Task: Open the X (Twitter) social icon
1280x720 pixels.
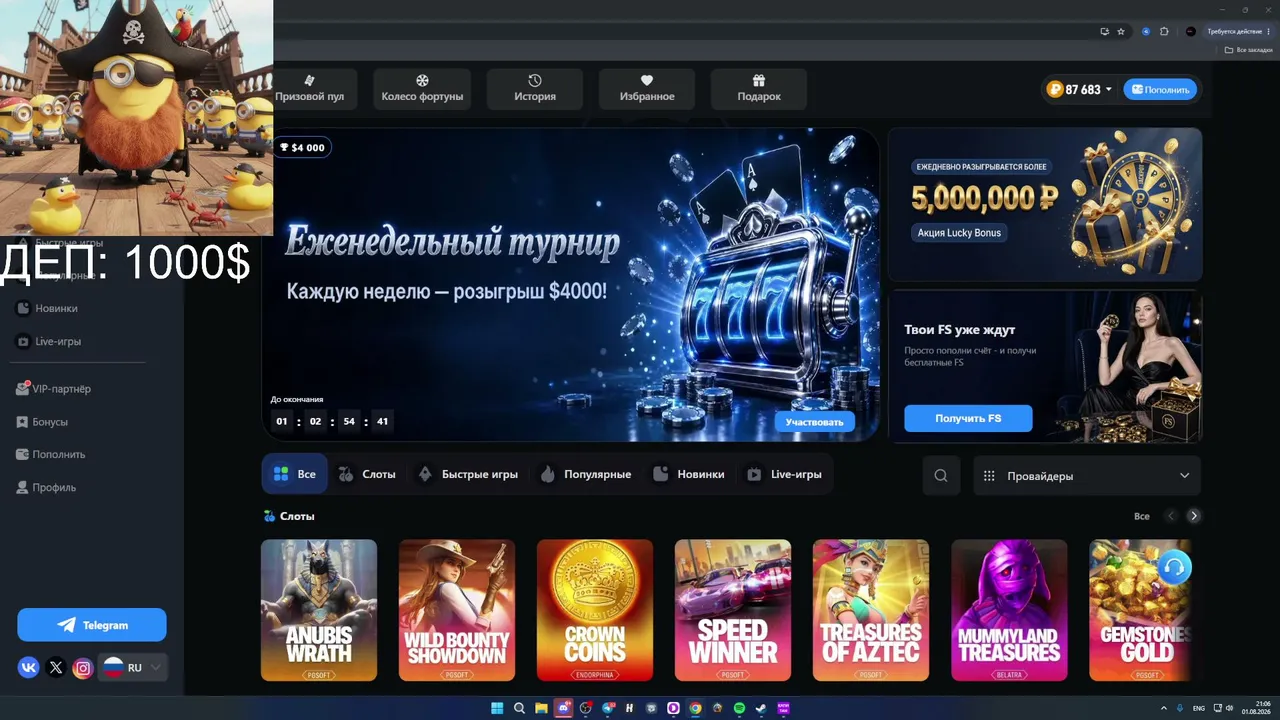Action: click(x=56, y=667)
